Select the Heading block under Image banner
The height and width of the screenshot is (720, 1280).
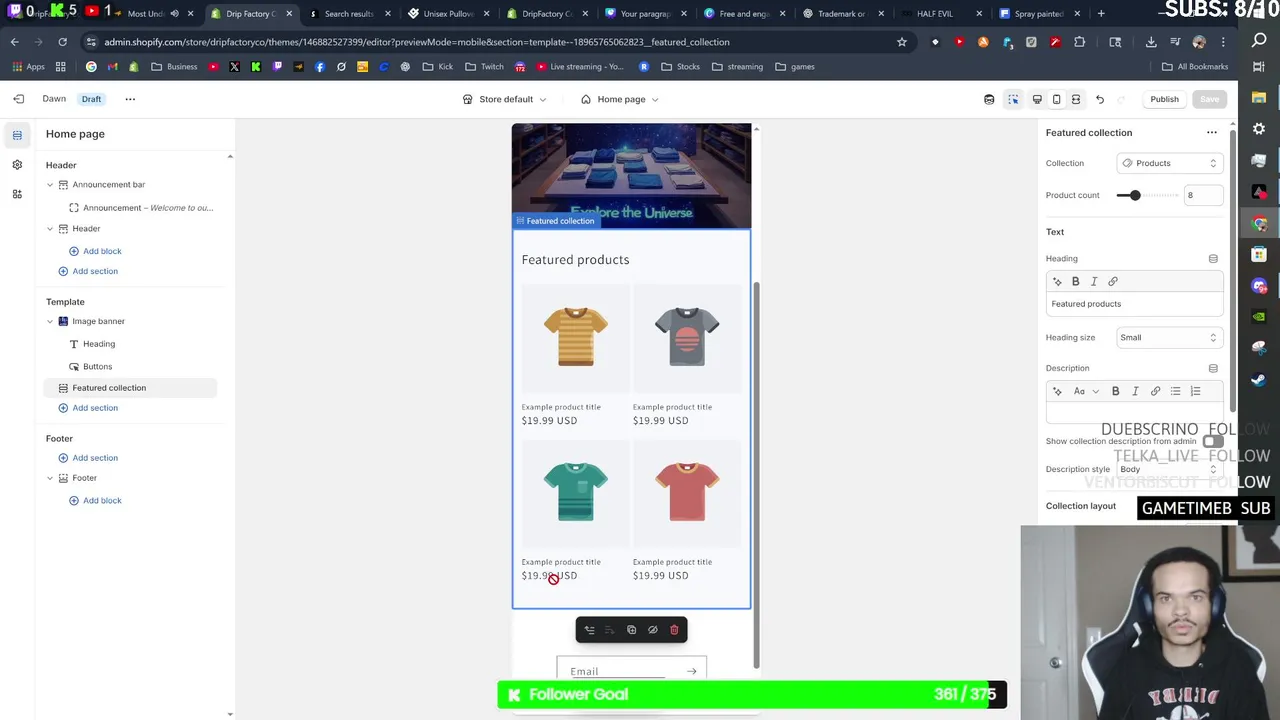click(99, 344)
